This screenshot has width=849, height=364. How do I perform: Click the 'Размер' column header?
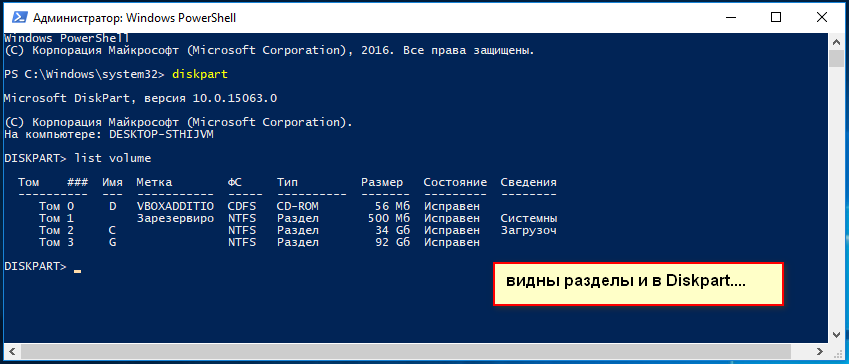coord(382,183)
